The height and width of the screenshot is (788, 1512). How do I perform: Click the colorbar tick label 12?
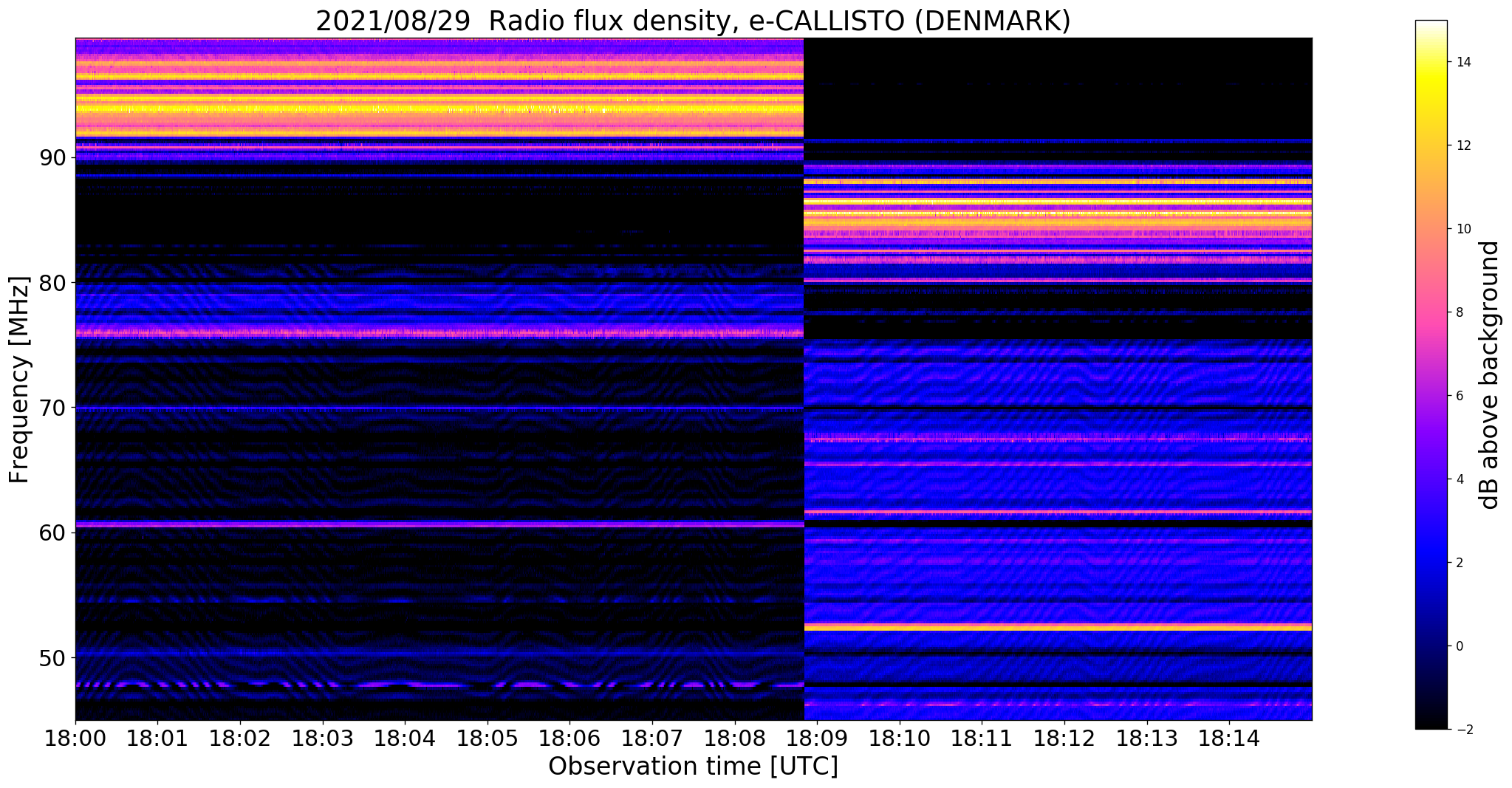[x=1463, y=145]
